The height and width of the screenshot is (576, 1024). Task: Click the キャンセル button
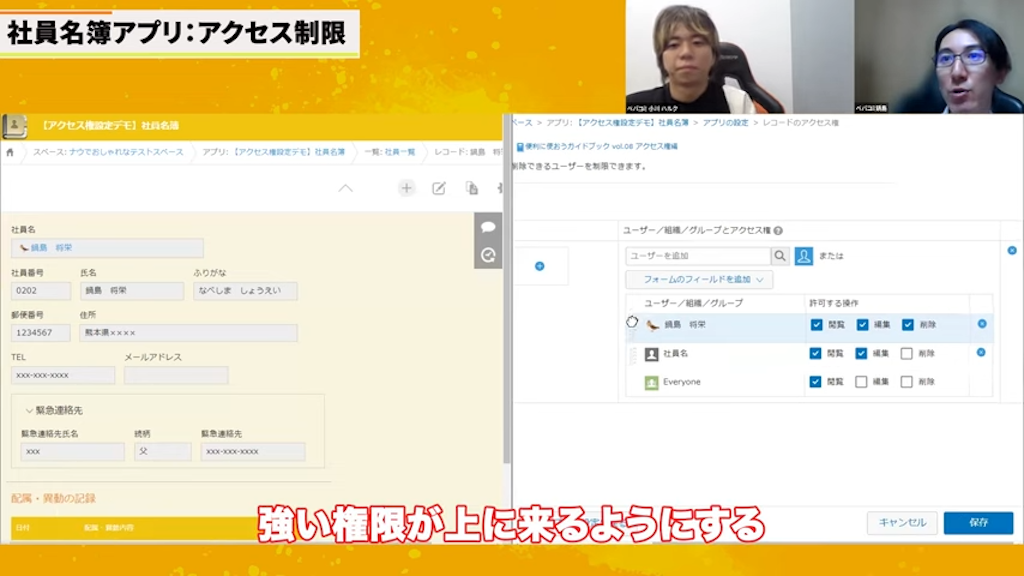[x=901, y=523]
